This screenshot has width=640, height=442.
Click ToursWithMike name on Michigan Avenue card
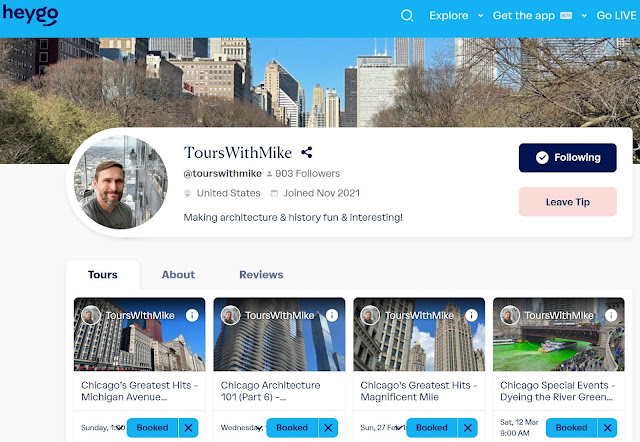click(x=140, y=315)
